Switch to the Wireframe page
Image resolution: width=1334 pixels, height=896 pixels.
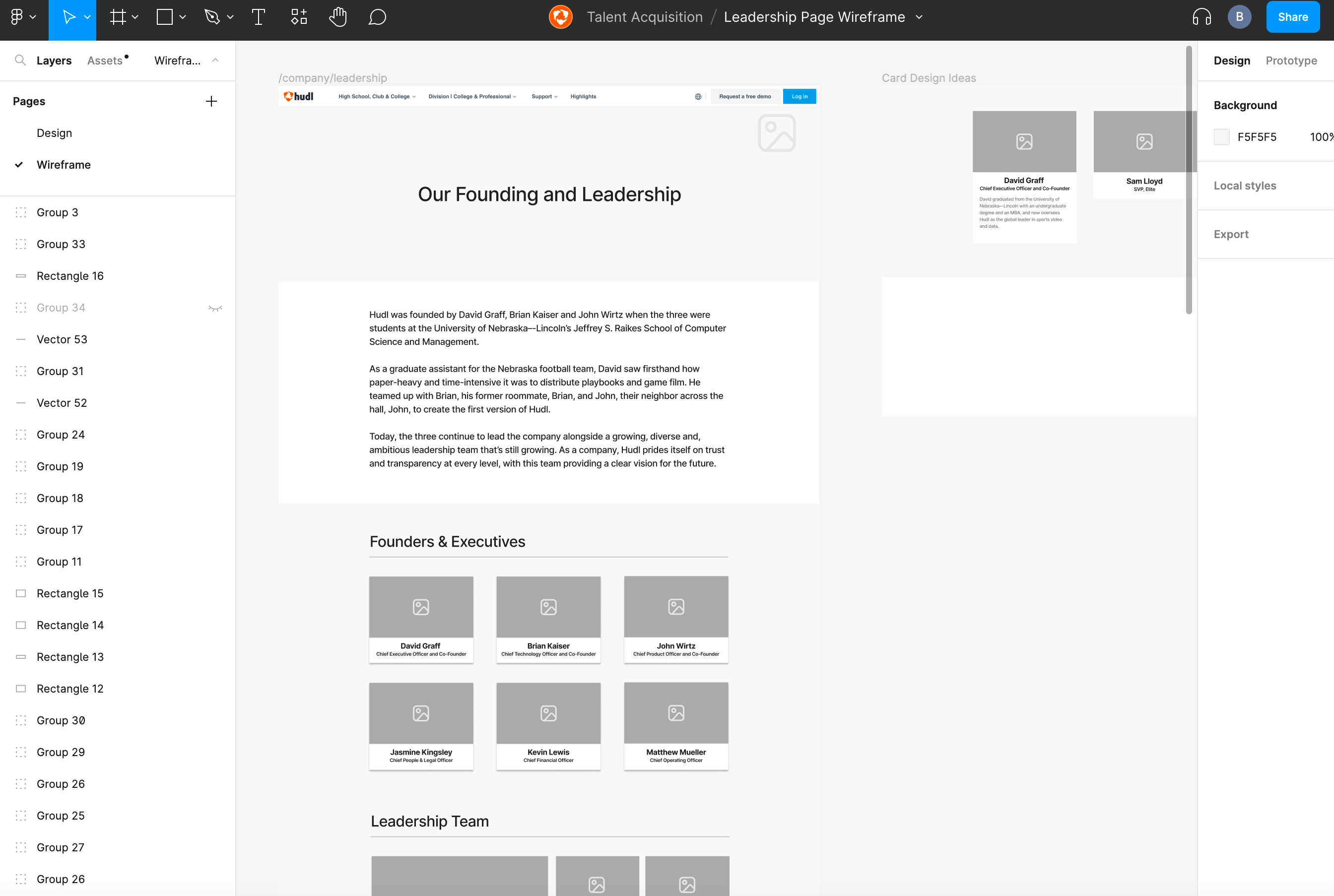64,165
